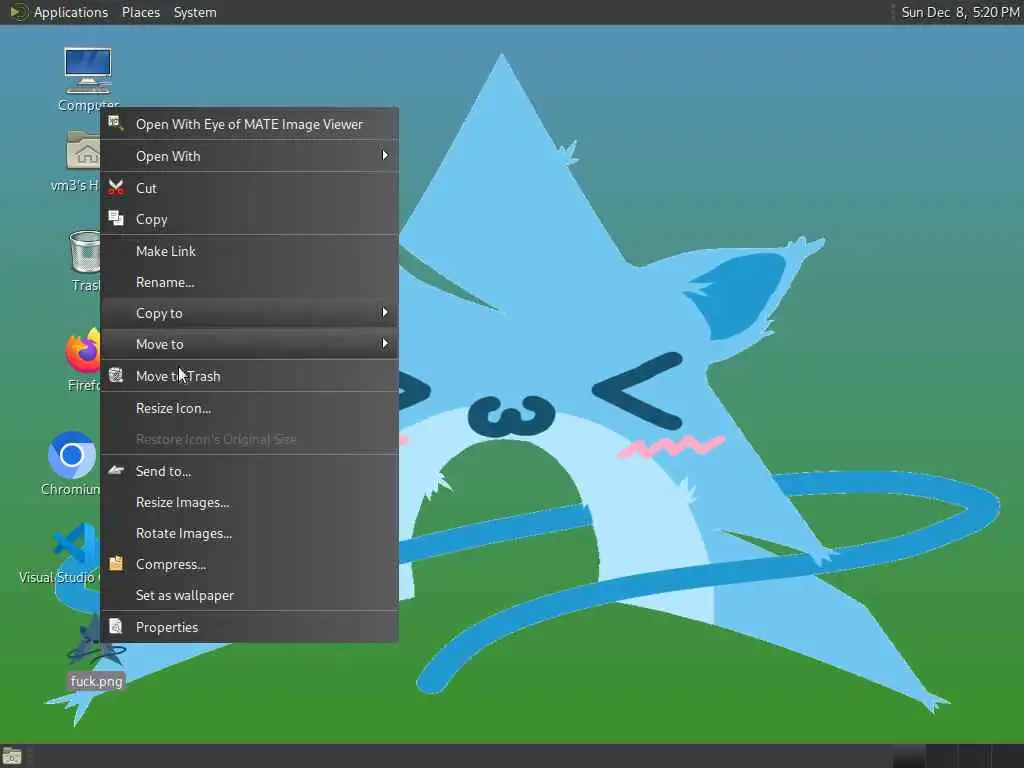Viewport: 1024px width, 768px height.
Task: Click the copy pages icon beside Copy
Action: [x=116, y=219]
